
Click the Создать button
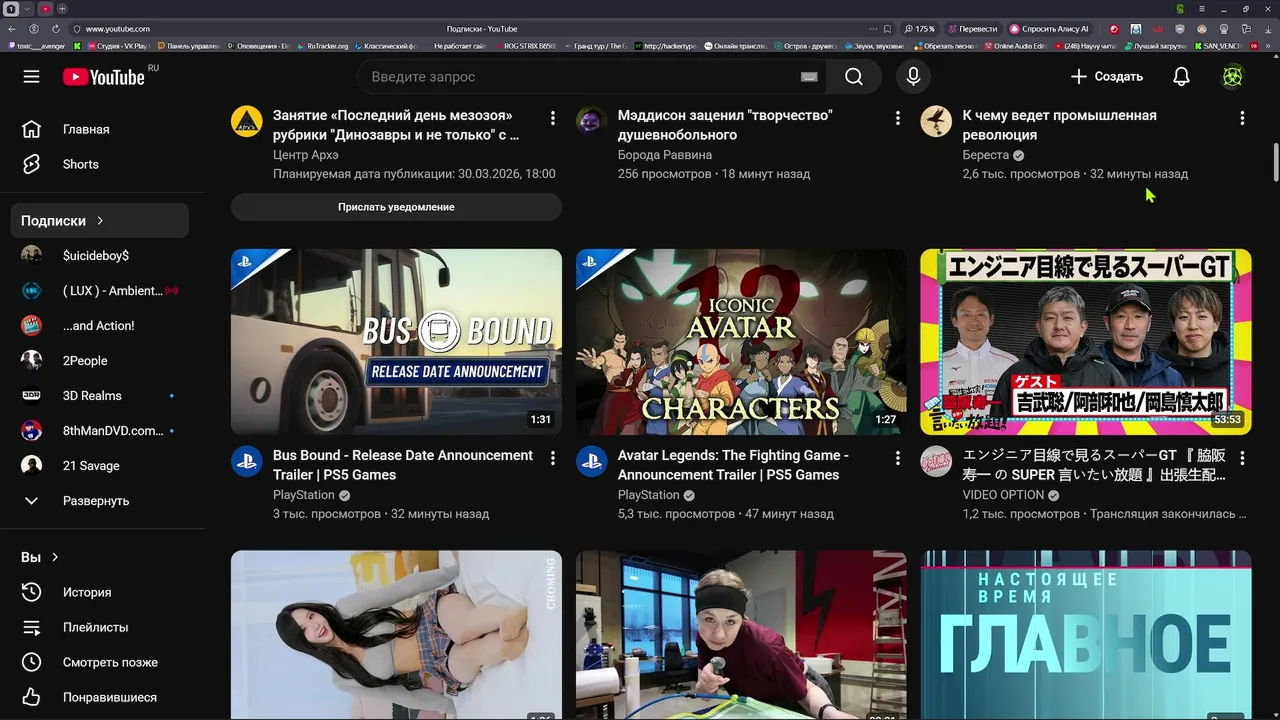(x=1106, y=77)
